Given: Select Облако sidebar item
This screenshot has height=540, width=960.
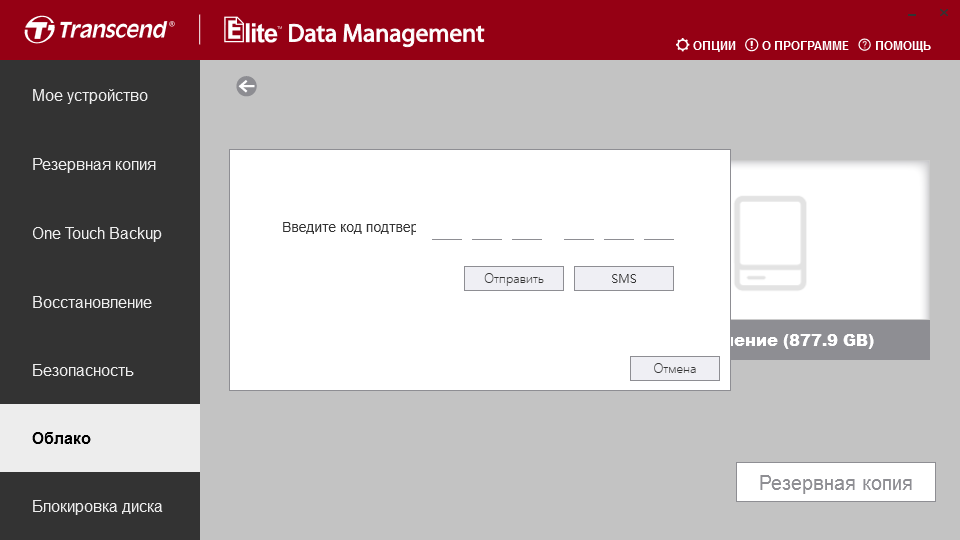Looking at the screenshot, I should [100, 438].
